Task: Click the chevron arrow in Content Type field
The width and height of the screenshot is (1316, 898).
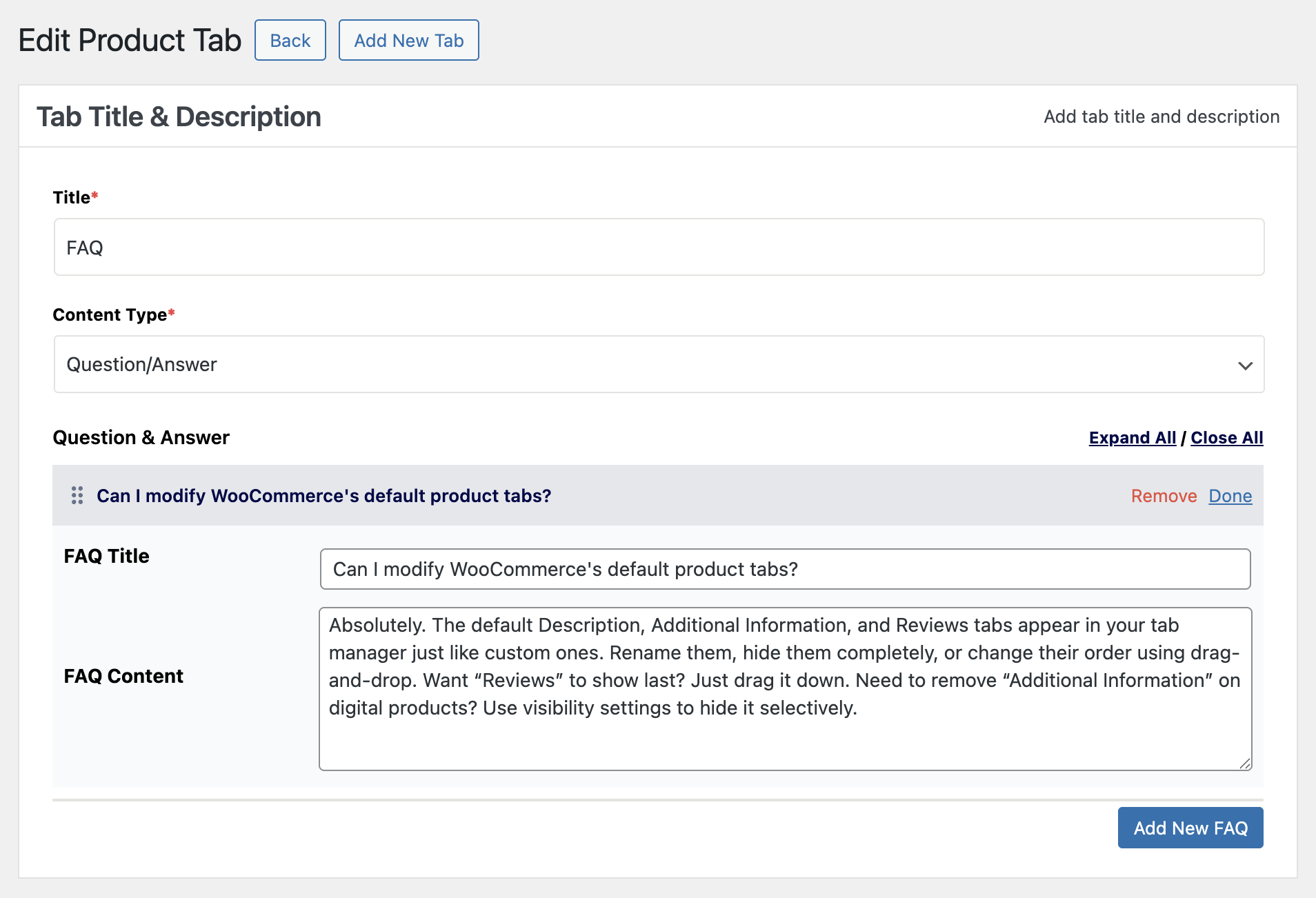Action: click(x=1245, y=366)
